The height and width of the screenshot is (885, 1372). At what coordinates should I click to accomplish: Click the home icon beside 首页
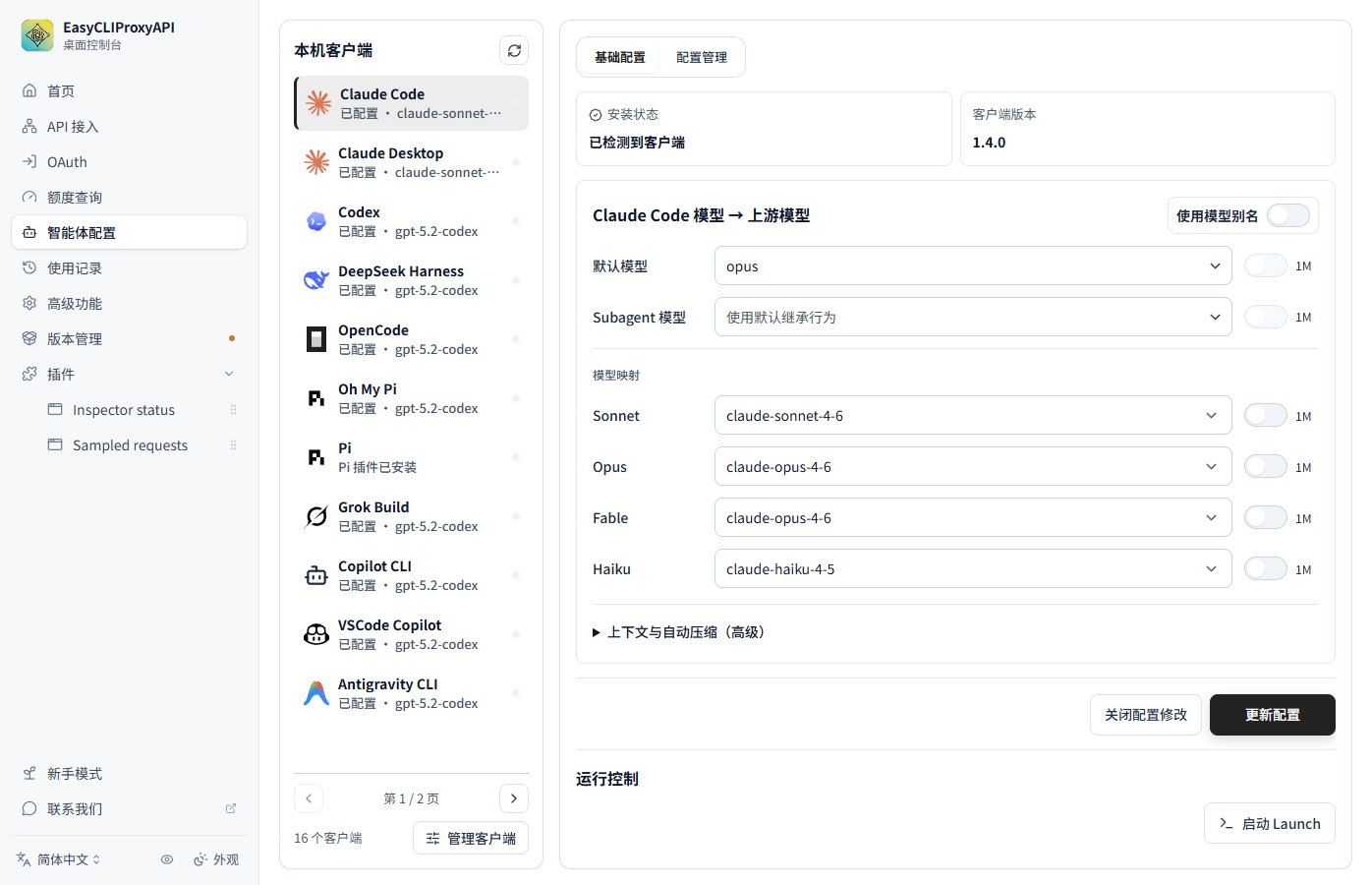tap(29, 90)
